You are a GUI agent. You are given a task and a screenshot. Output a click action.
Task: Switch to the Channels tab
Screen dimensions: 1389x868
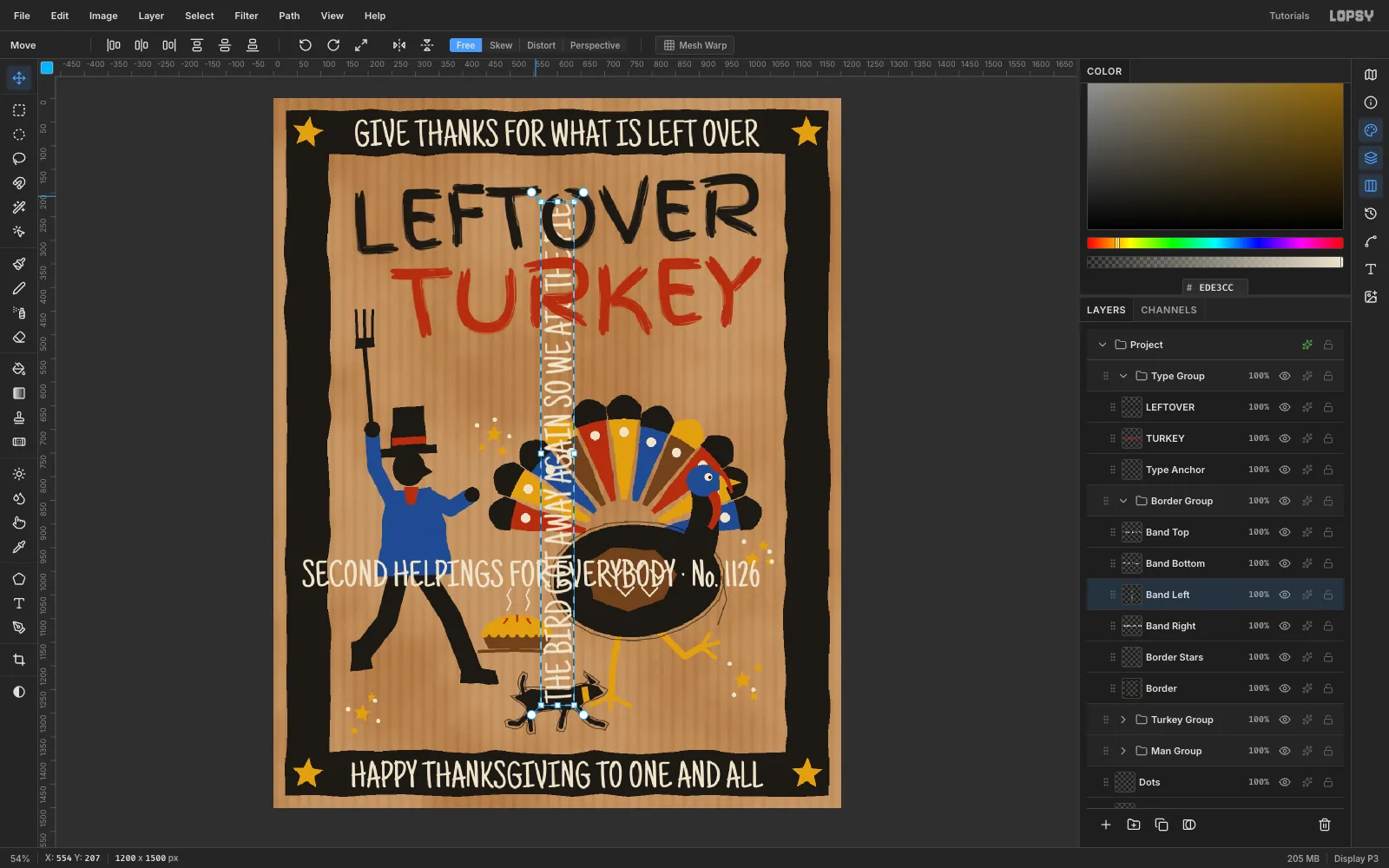point(1168,310)
